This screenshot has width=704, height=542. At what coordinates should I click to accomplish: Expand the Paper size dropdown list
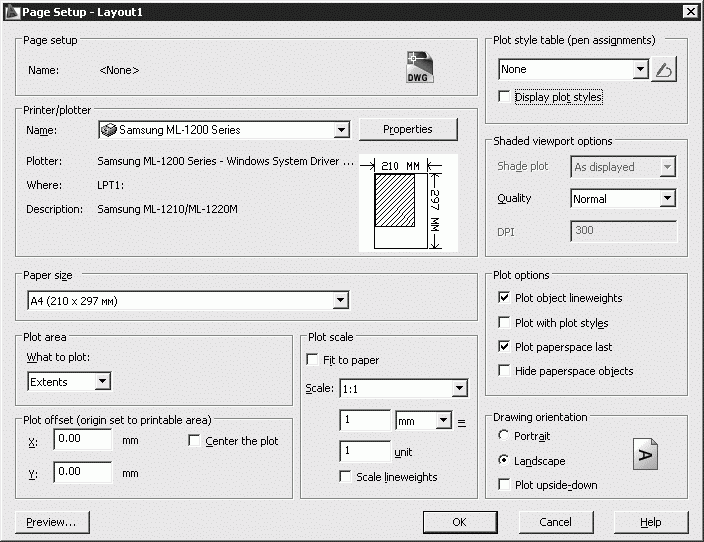tap(341, 300)
